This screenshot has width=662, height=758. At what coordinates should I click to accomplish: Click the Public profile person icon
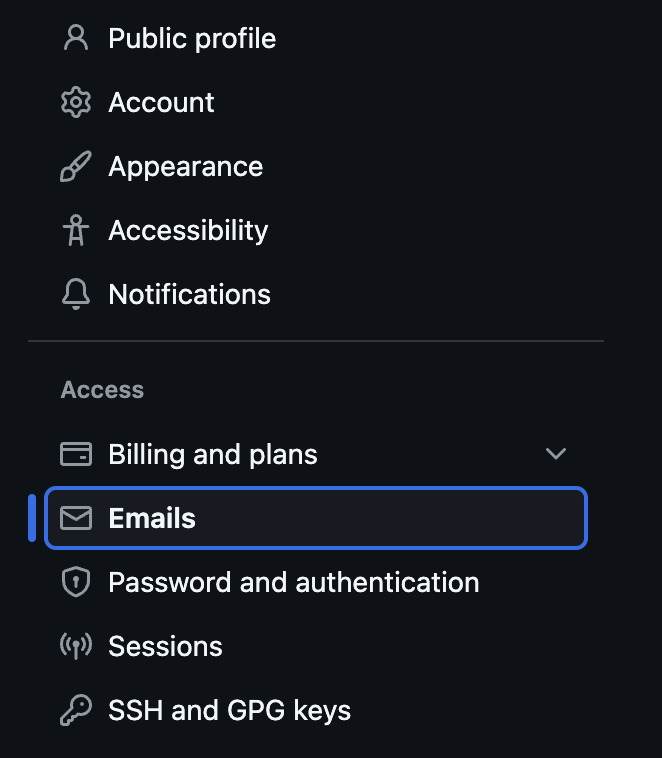pyautogui.click(x=76, y=39)
